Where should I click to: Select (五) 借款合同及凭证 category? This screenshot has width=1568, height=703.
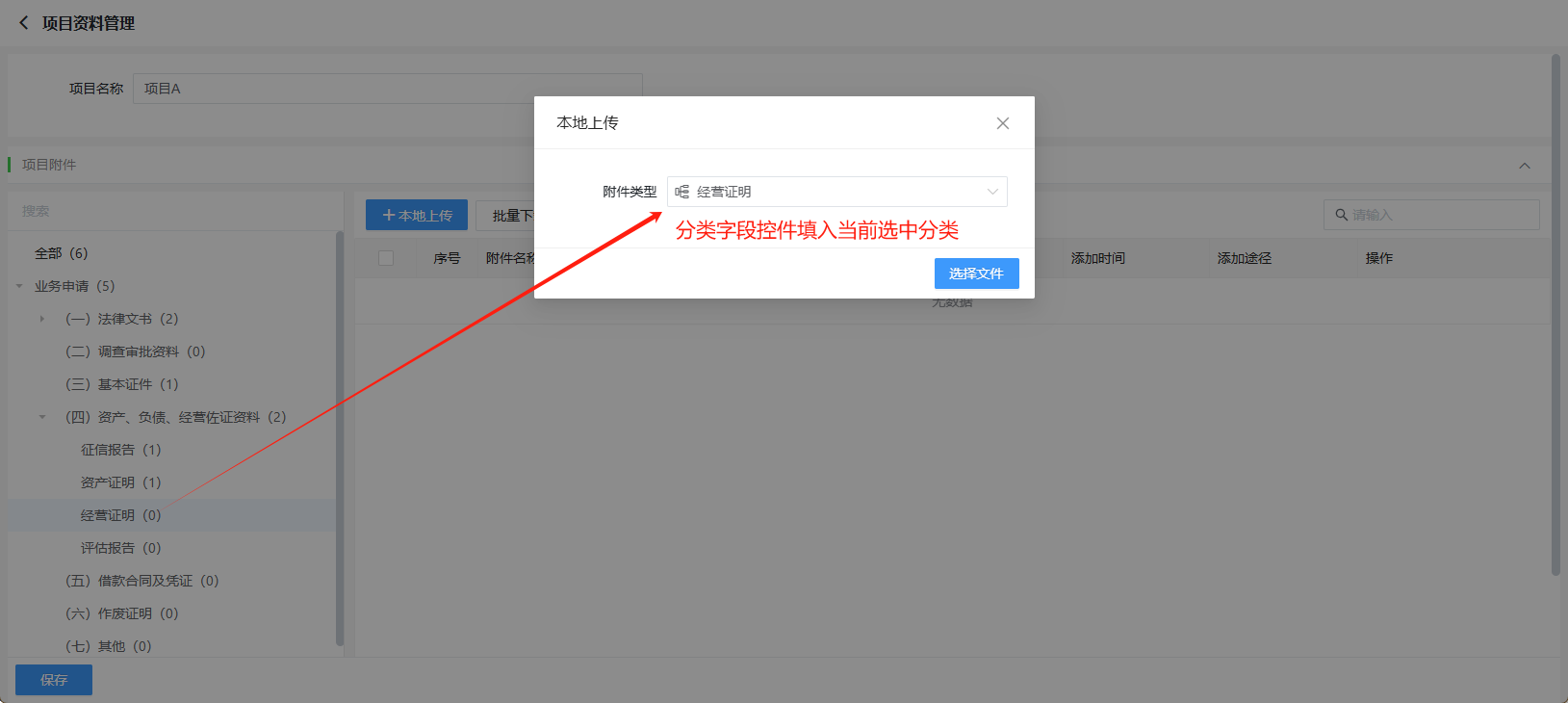coord(141,581)
